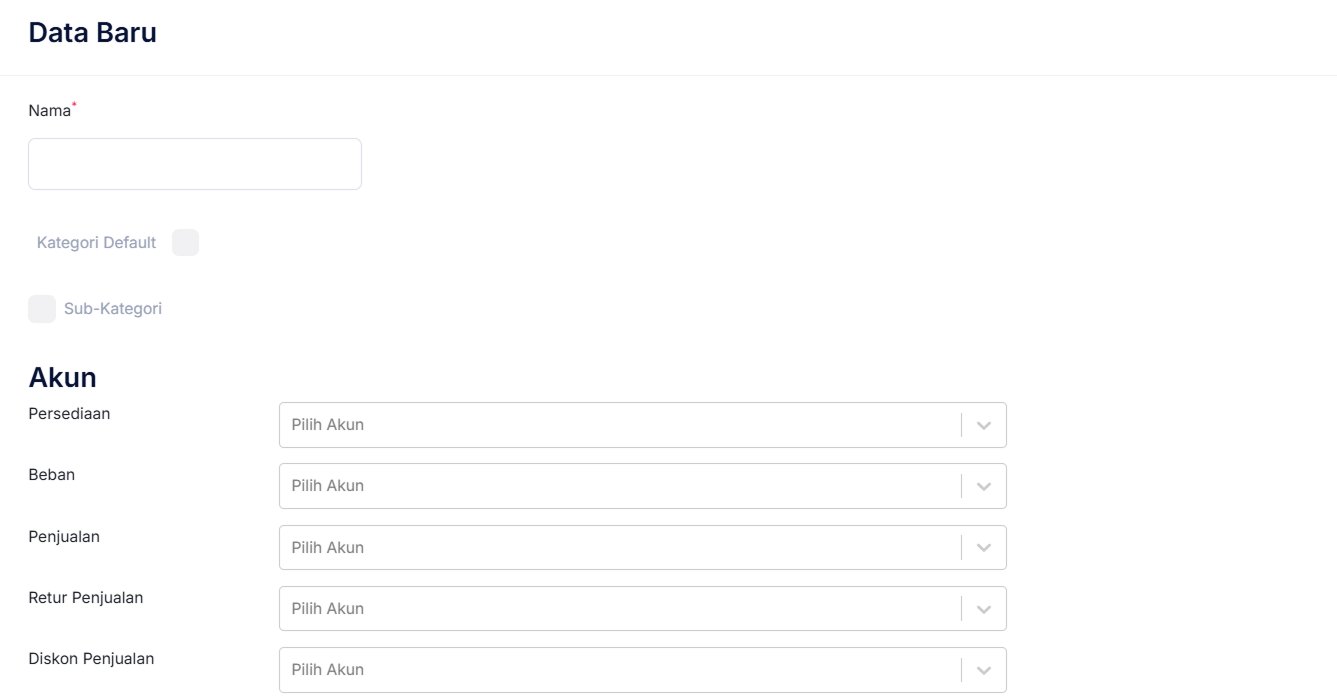The height and width of the screenshot is (699, 1337).
Task: Click Pilih Akun placeholder in Diskon Penjualan field
Action: [328, 670]
